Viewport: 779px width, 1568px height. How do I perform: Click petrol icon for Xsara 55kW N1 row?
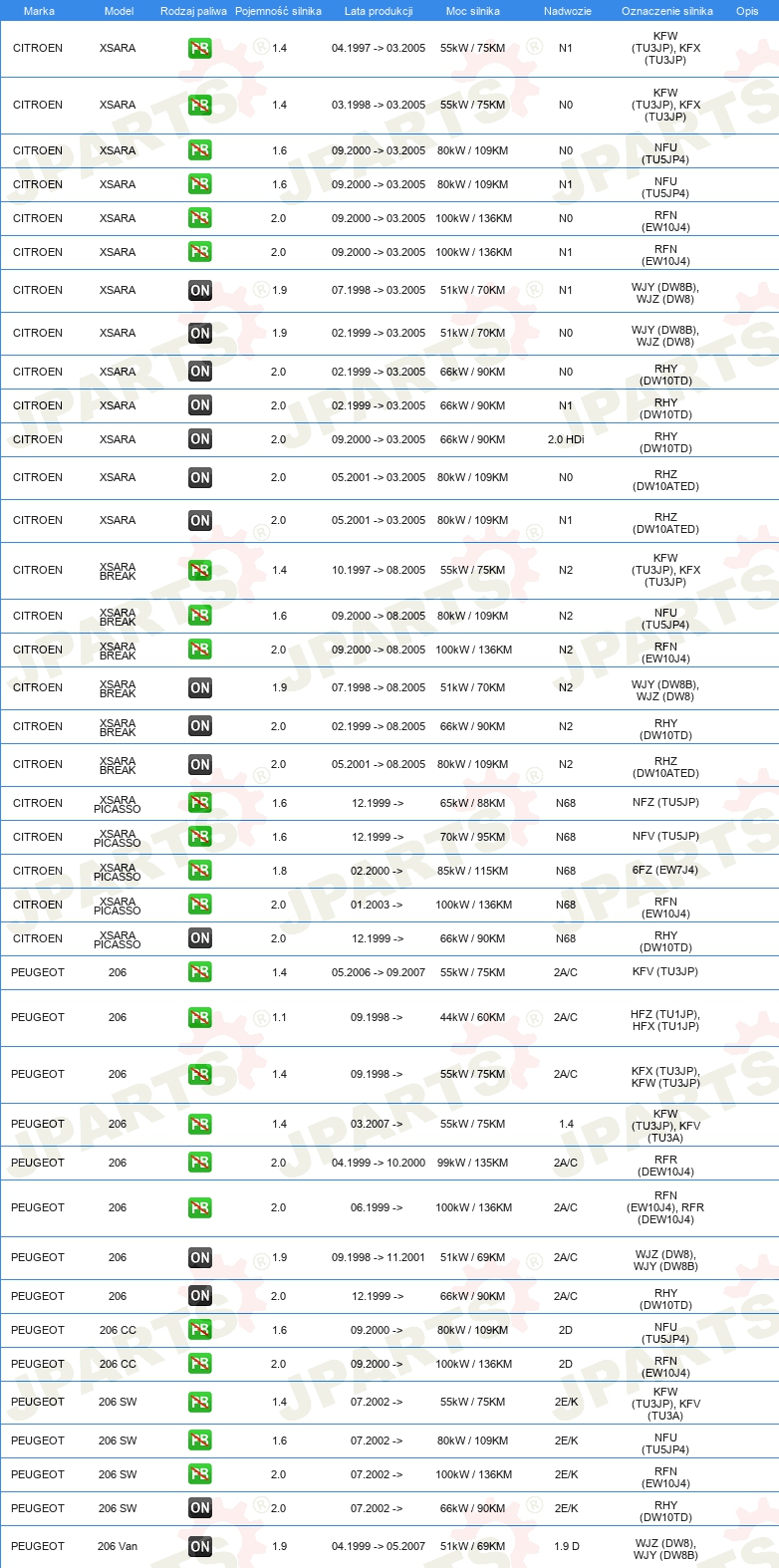pos(200,48)
